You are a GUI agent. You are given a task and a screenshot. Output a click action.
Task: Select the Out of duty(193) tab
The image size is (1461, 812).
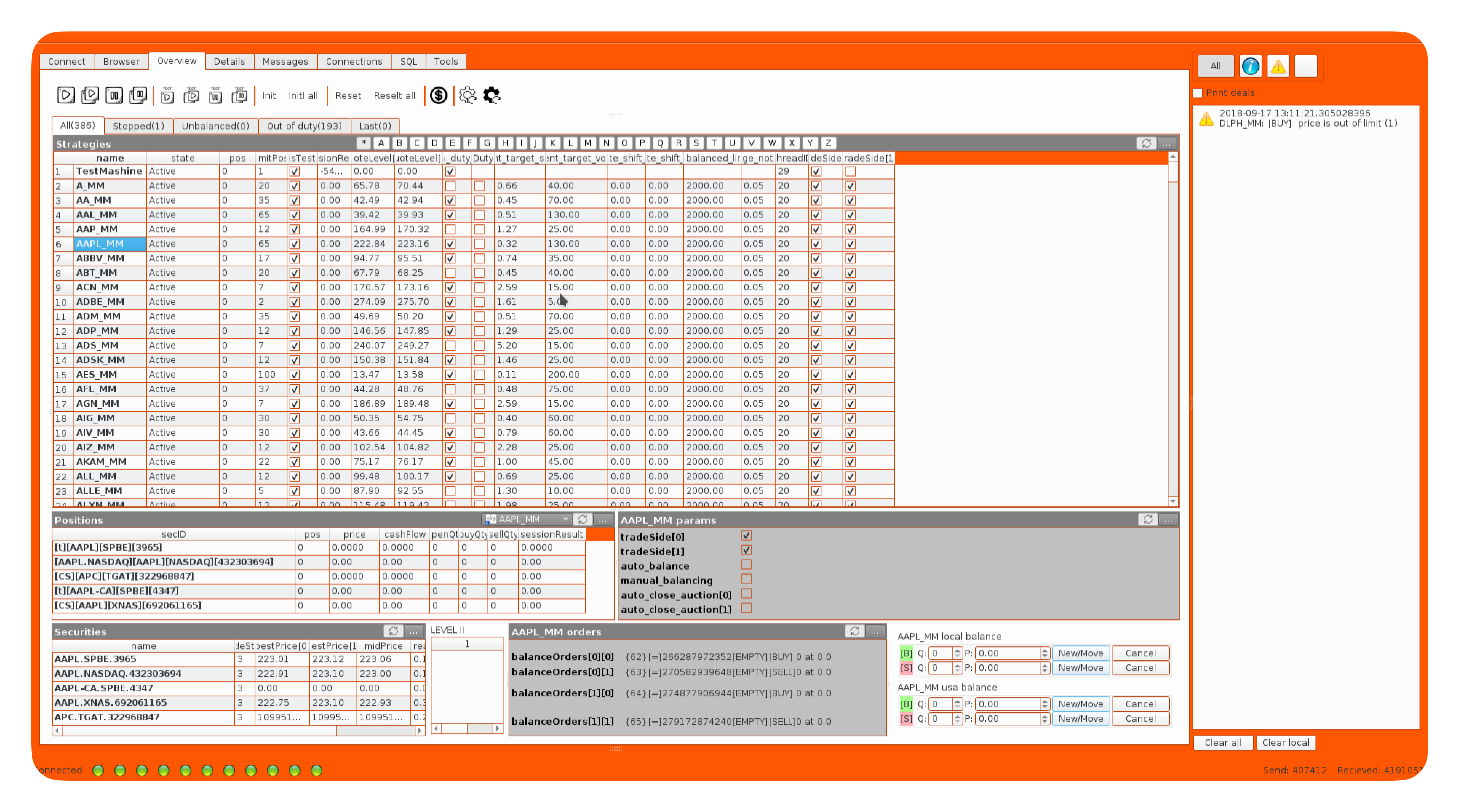point(304,126)
